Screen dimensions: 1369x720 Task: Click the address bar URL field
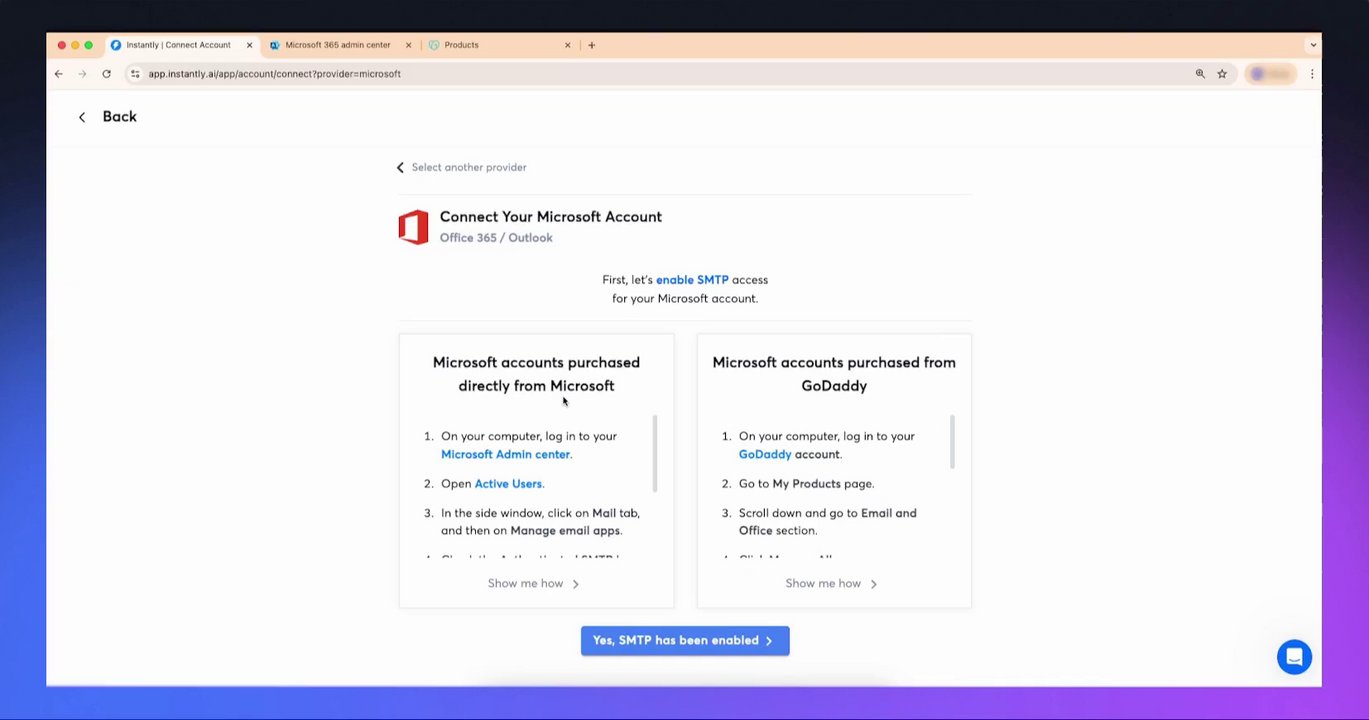(660, 74)
